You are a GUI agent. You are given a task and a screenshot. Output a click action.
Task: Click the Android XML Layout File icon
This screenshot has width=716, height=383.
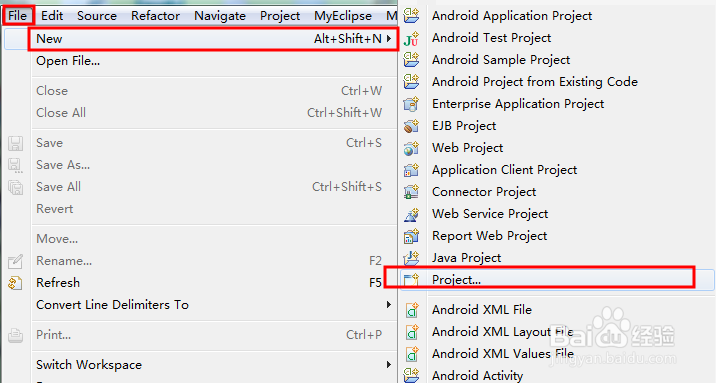click(412, 332)
